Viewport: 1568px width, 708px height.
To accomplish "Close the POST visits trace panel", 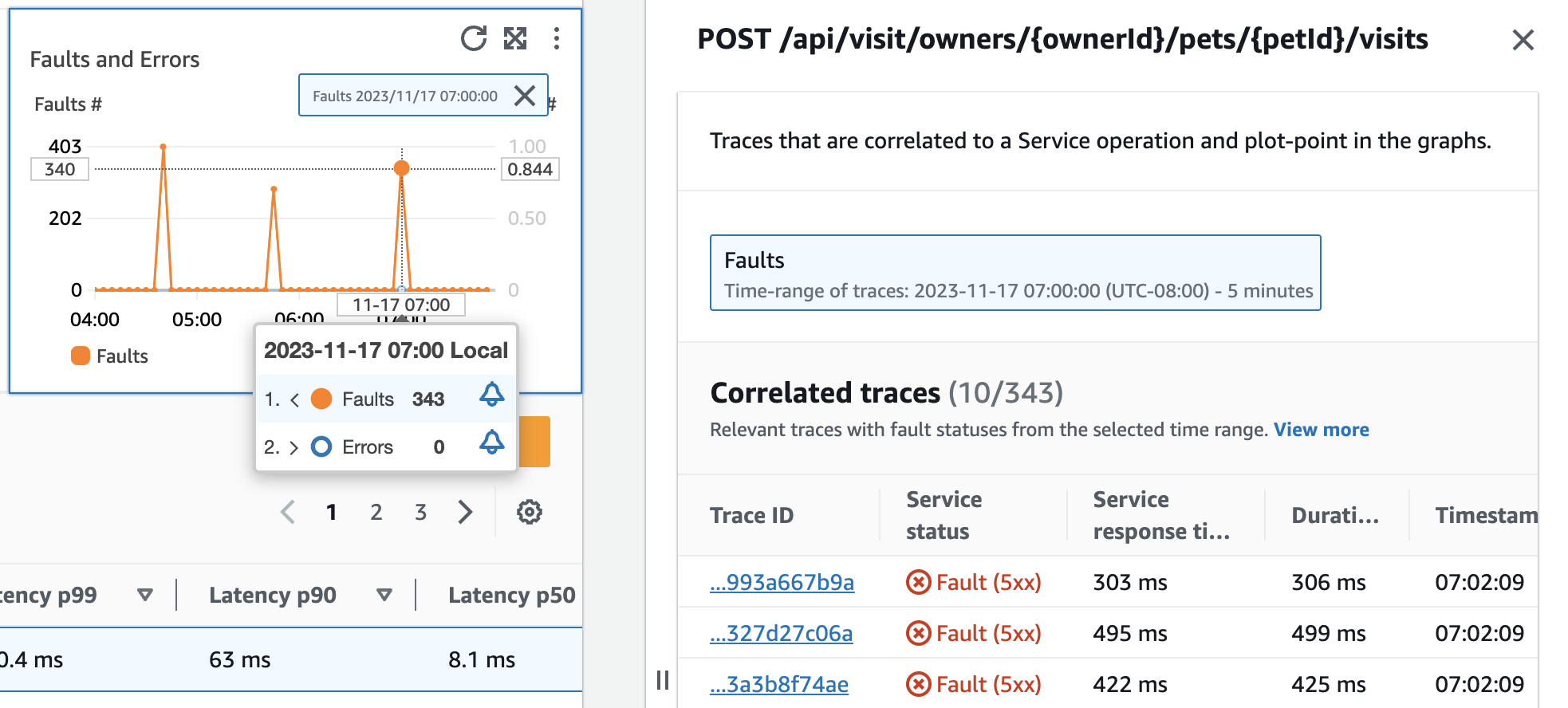I will click(1523, 40).
